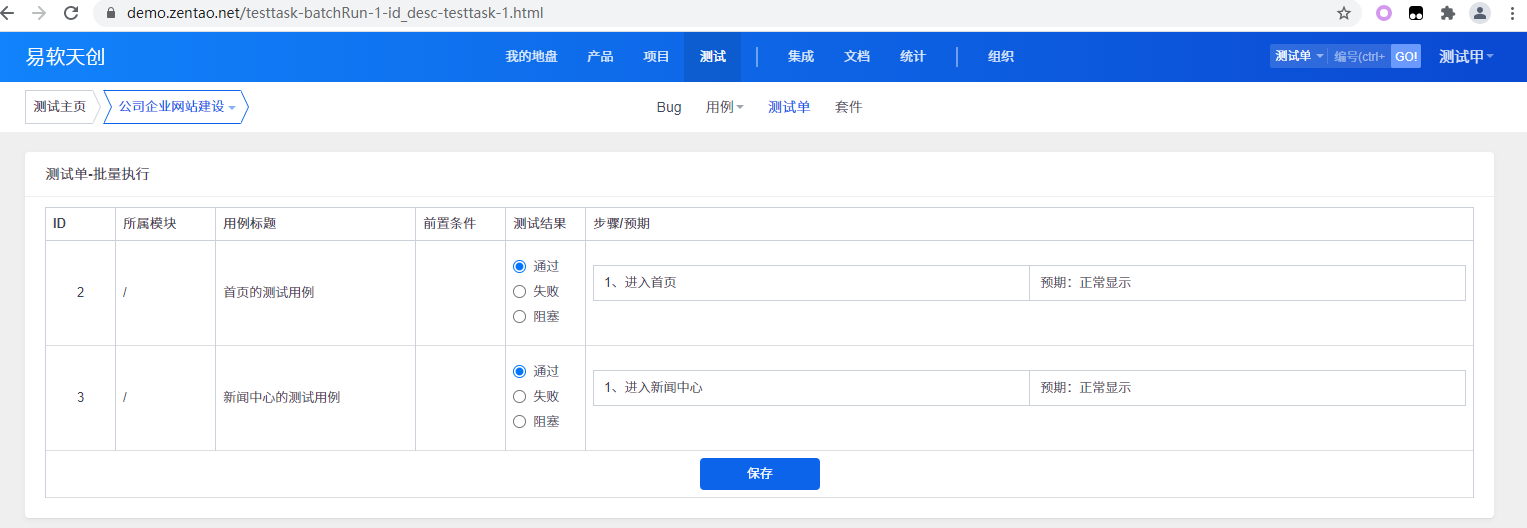Go to 测试主页 breadcrumb
Viewport: 1527px width, 528px height.
click(x=60, y=107)
